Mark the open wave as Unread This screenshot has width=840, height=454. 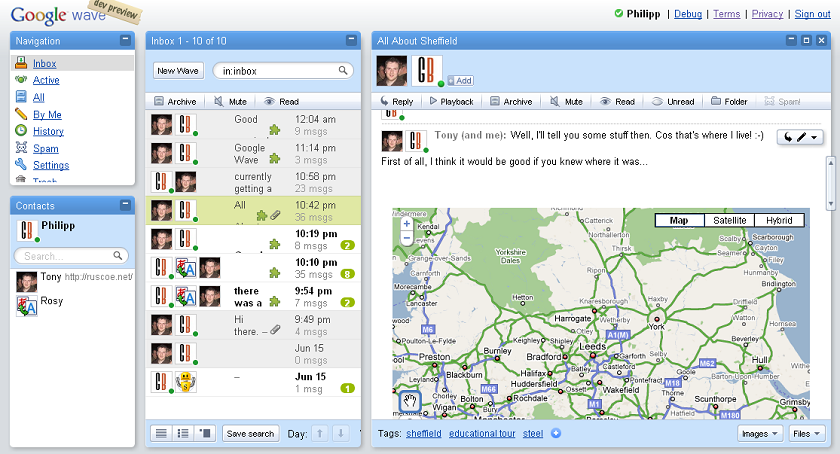tap(673, 101)
